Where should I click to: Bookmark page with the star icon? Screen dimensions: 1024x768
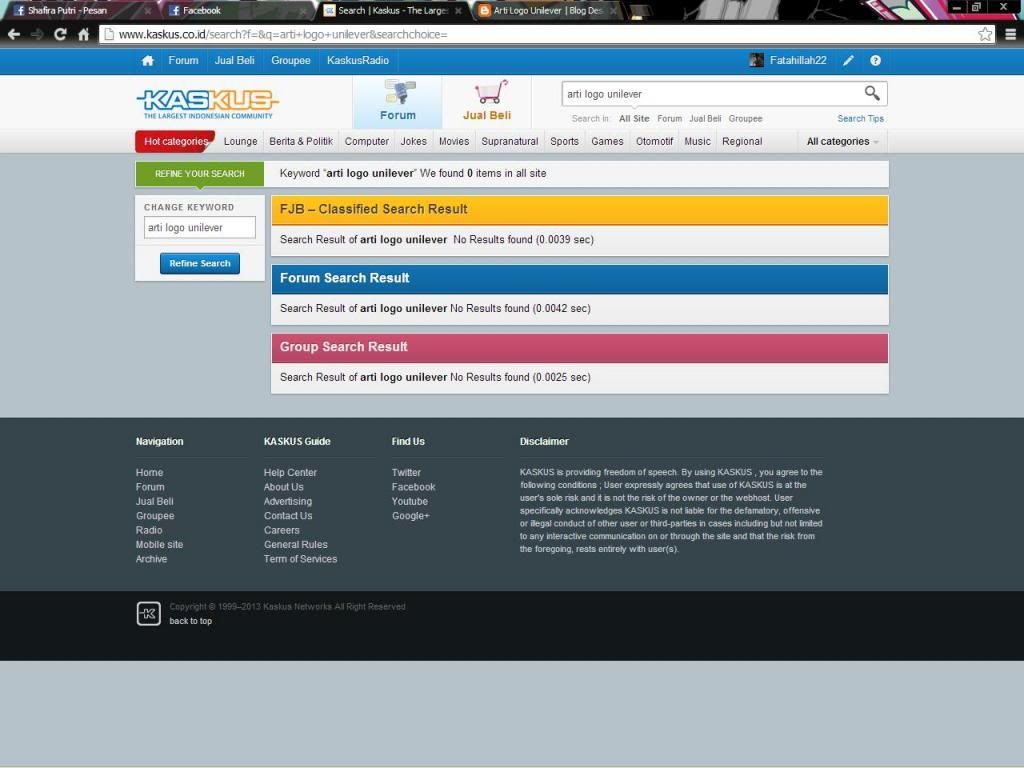pyautogui.click(x=985, y=35)
